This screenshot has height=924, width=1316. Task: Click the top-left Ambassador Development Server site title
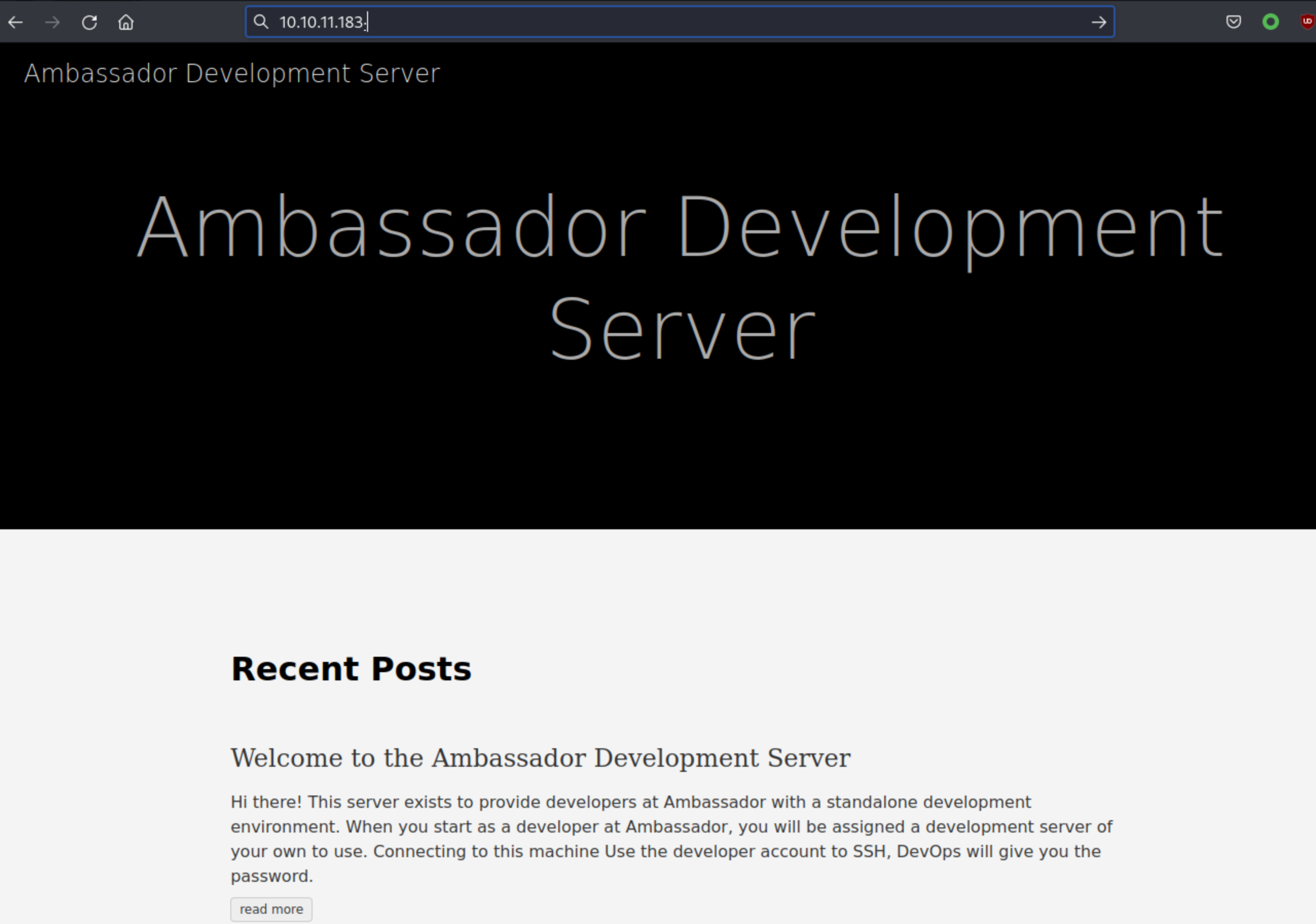click(x=232, y=73)
